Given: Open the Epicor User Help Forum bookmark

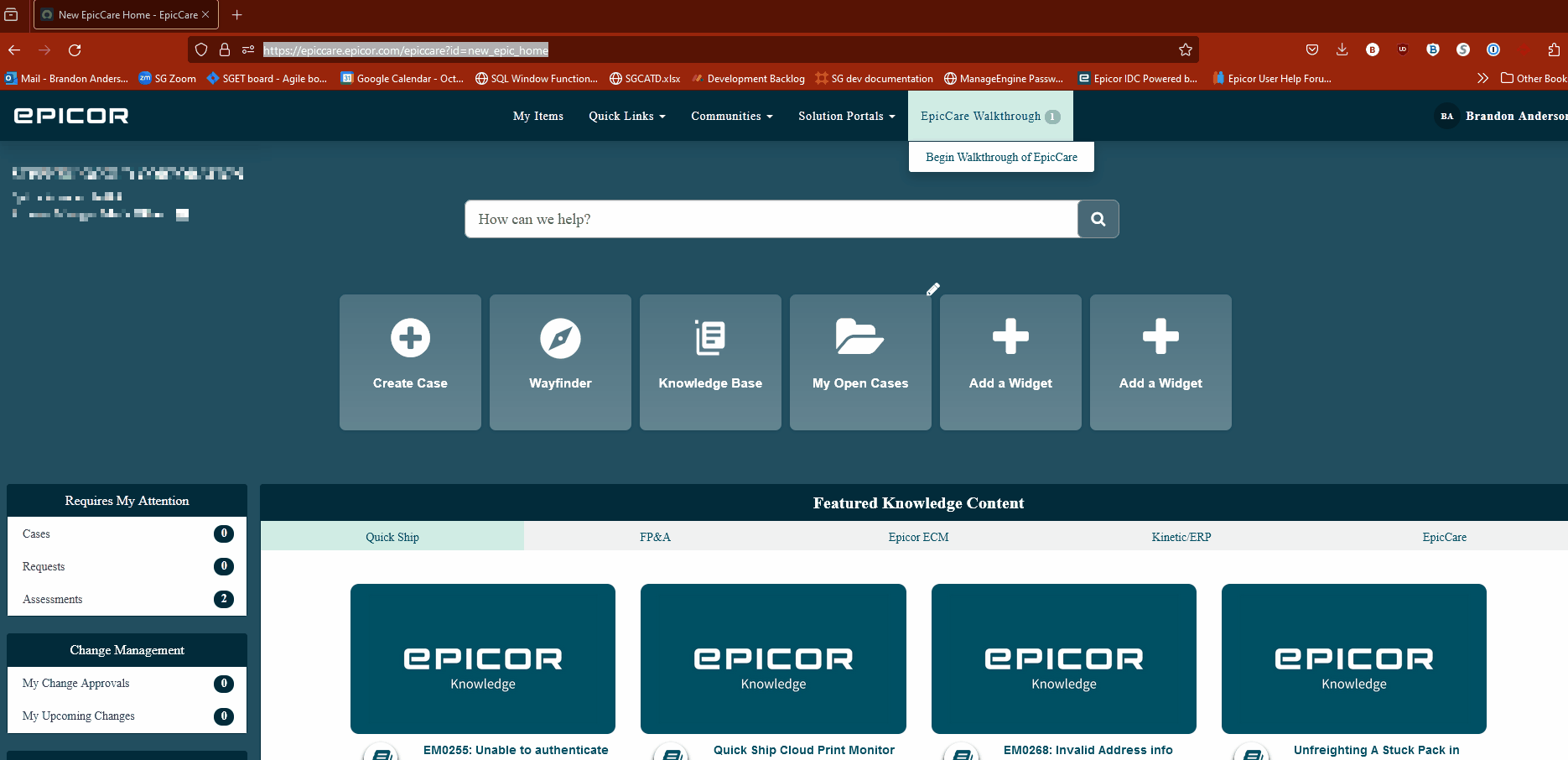Looking at the screenshot, I should click(1272, 78).
